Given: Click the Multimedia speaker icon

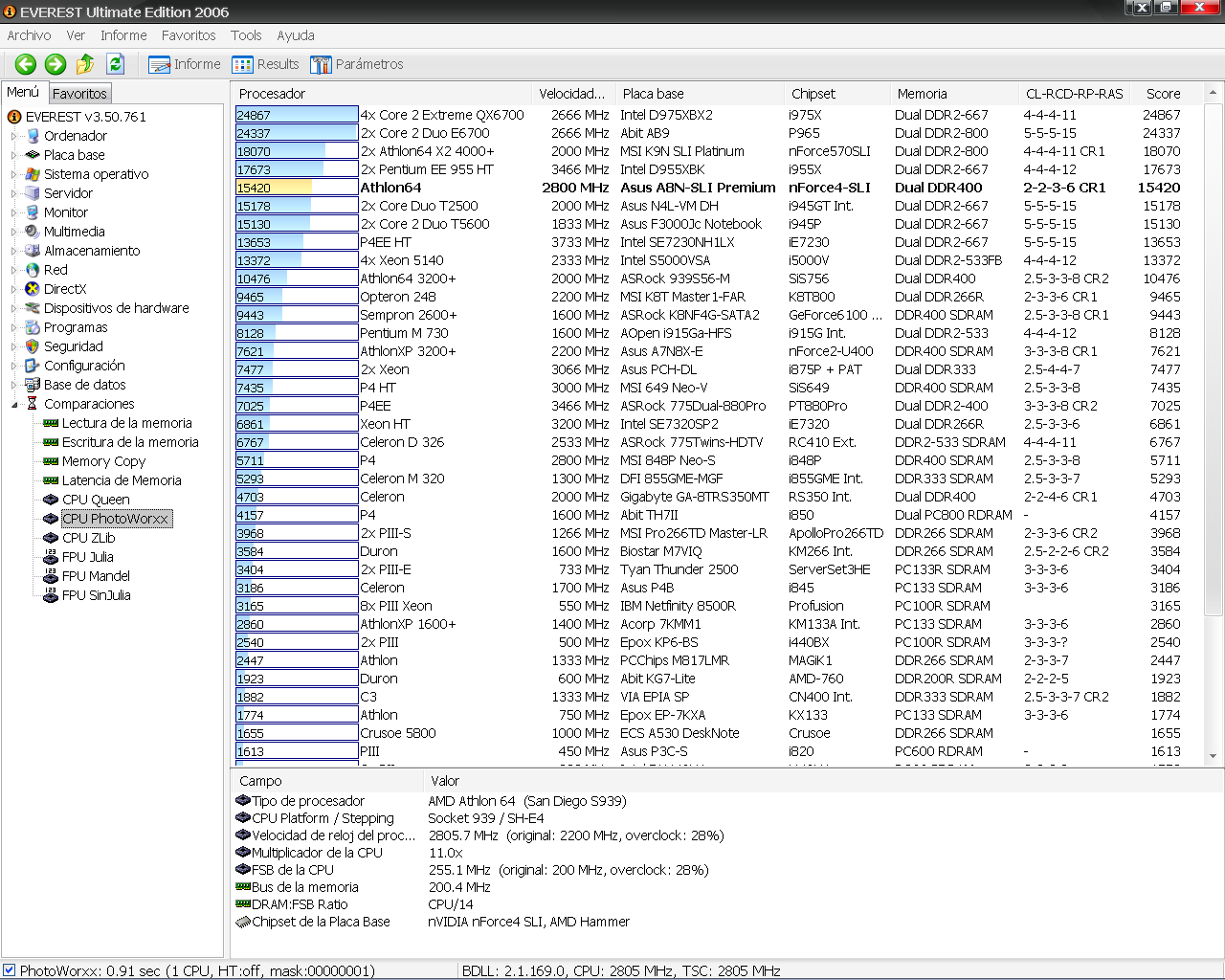Looking at the screenshot, I should (x=33, y=232).
